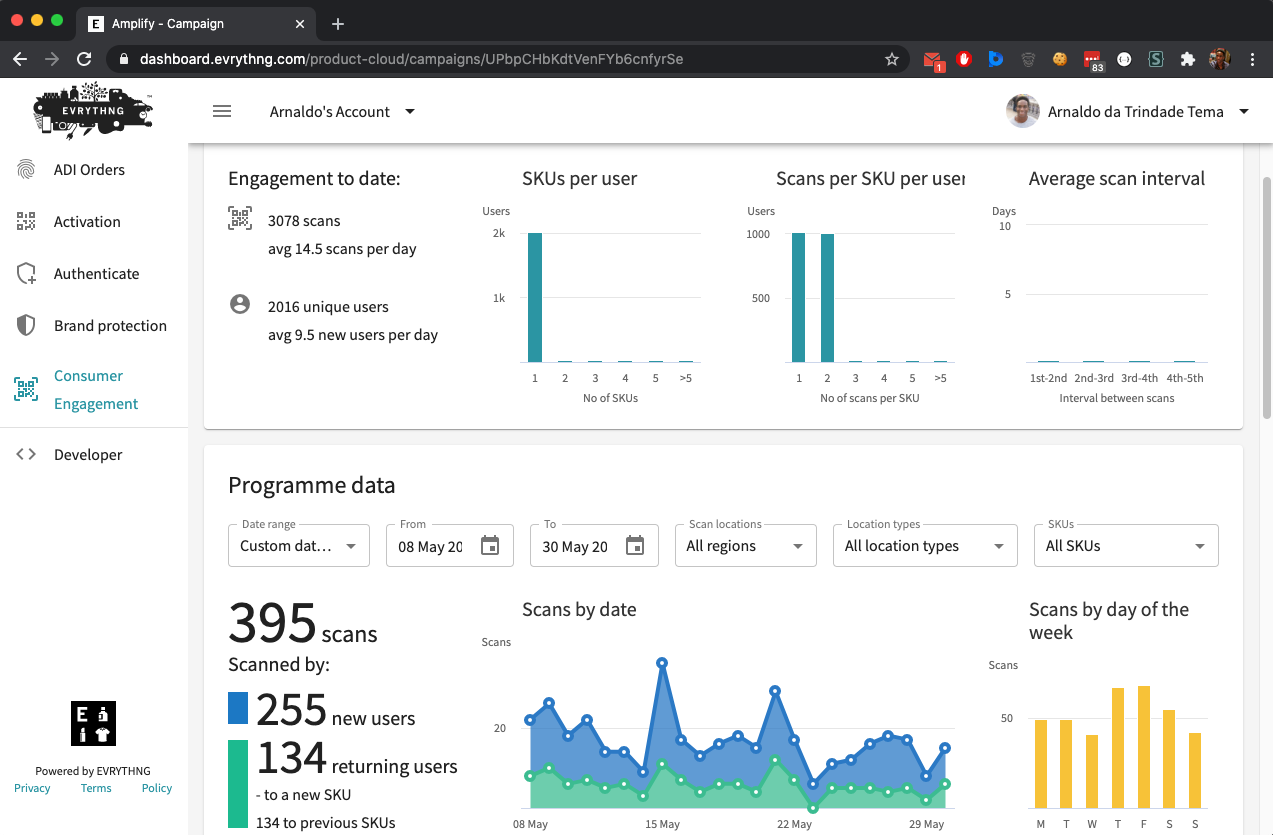
Task: Open Authenticate section
Action: [97, 274]
